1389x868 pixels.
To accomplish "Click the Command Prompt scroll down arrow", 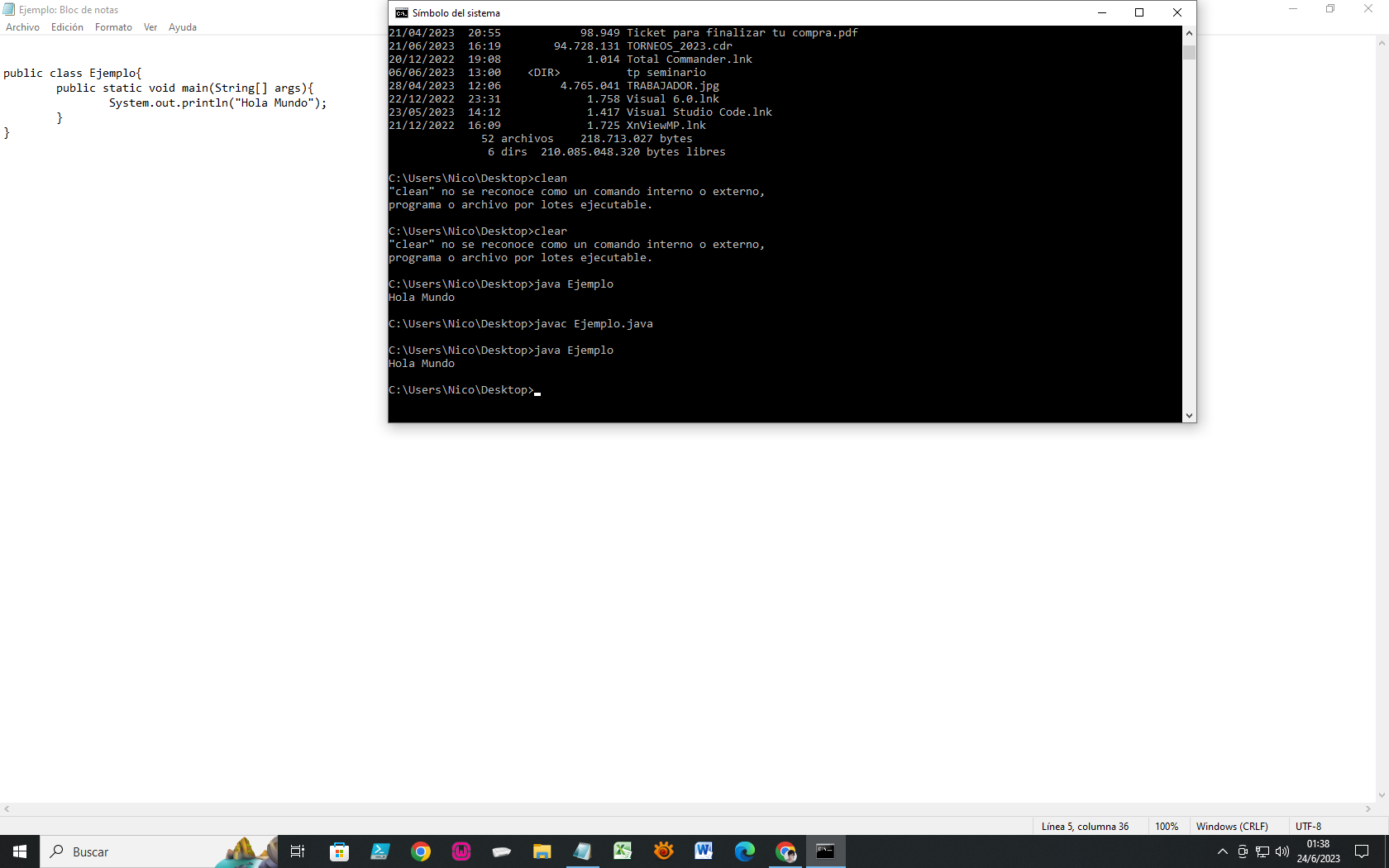I will [1189, 416].
